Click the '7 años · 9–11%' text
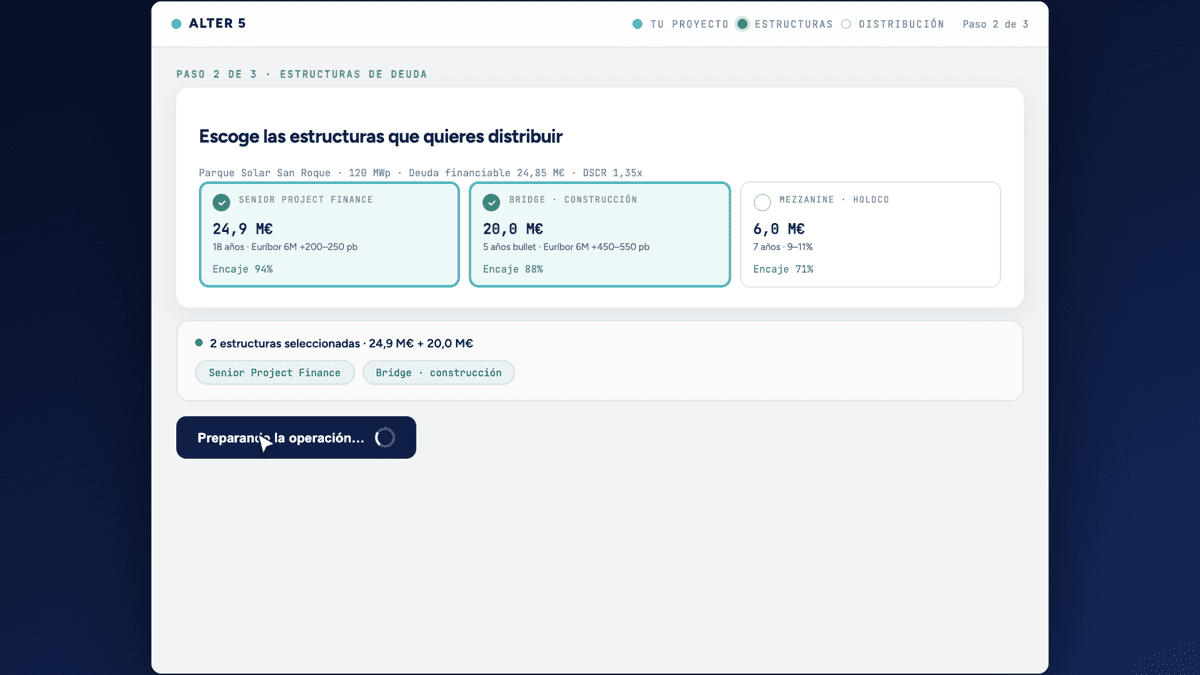 click(x=783, y=247)
